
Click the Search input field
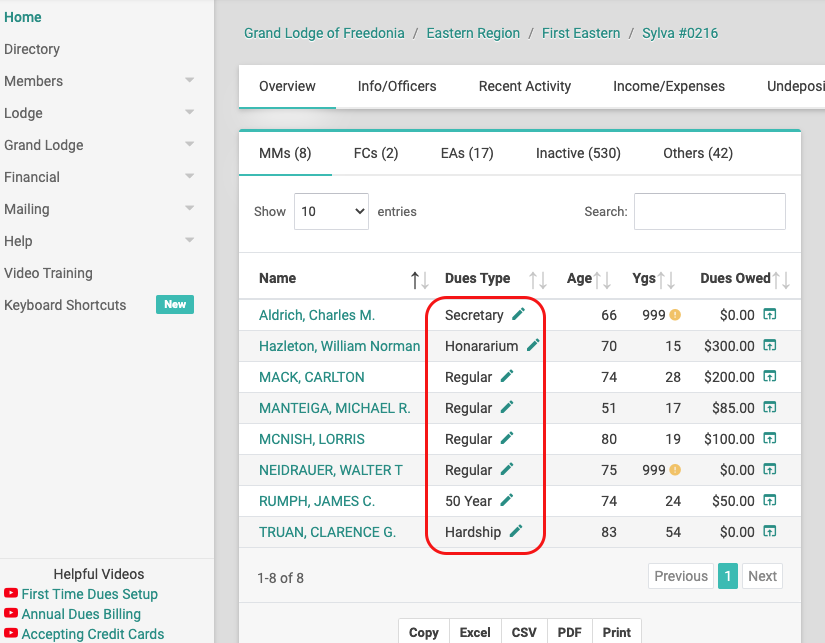tap(710, 212)
